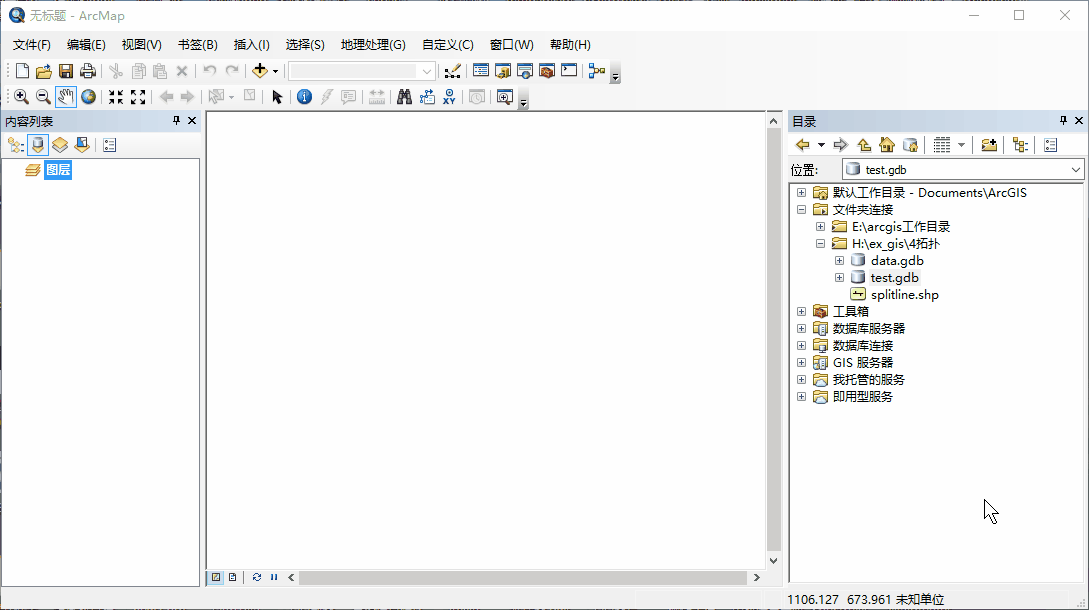Image resolution: width=1089 pixels, height=610 pixels.
Task: Click the map's horizontal scrollbar right arrow
Action: point(756,577)
